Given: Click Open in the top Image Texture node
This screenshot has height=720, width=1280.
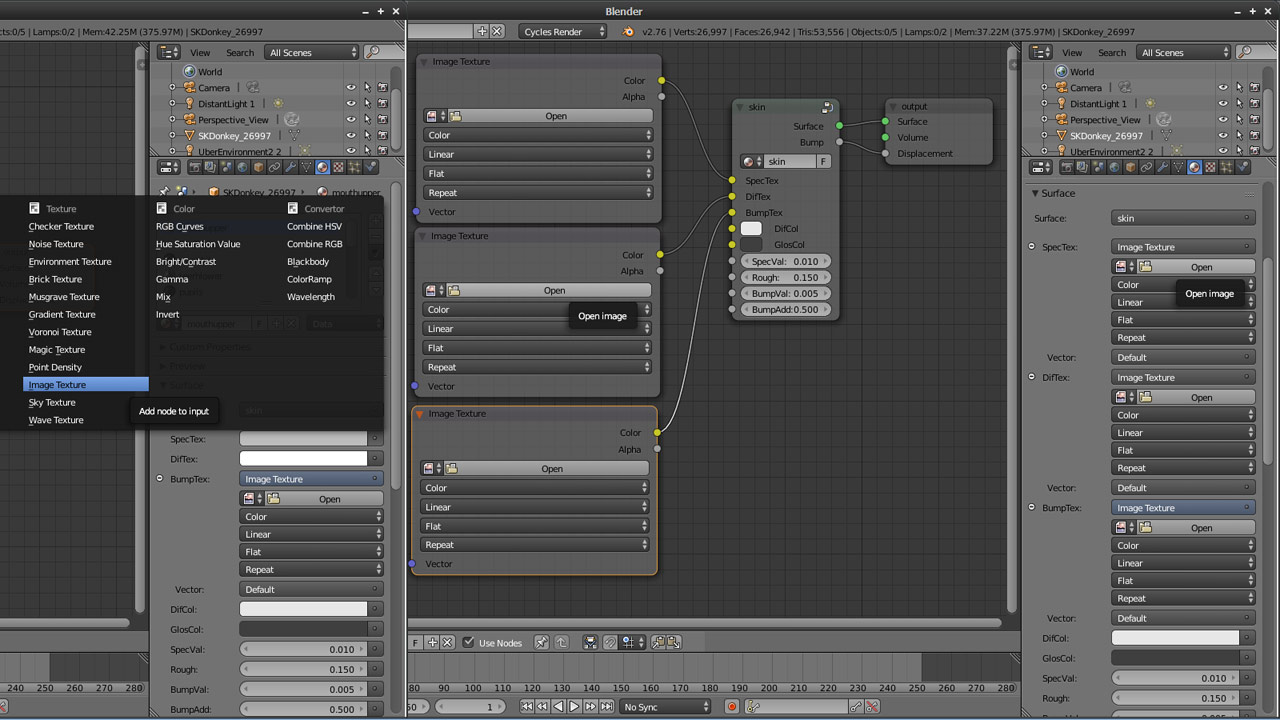Looking at the screenshot, I should tap(555, 116).
